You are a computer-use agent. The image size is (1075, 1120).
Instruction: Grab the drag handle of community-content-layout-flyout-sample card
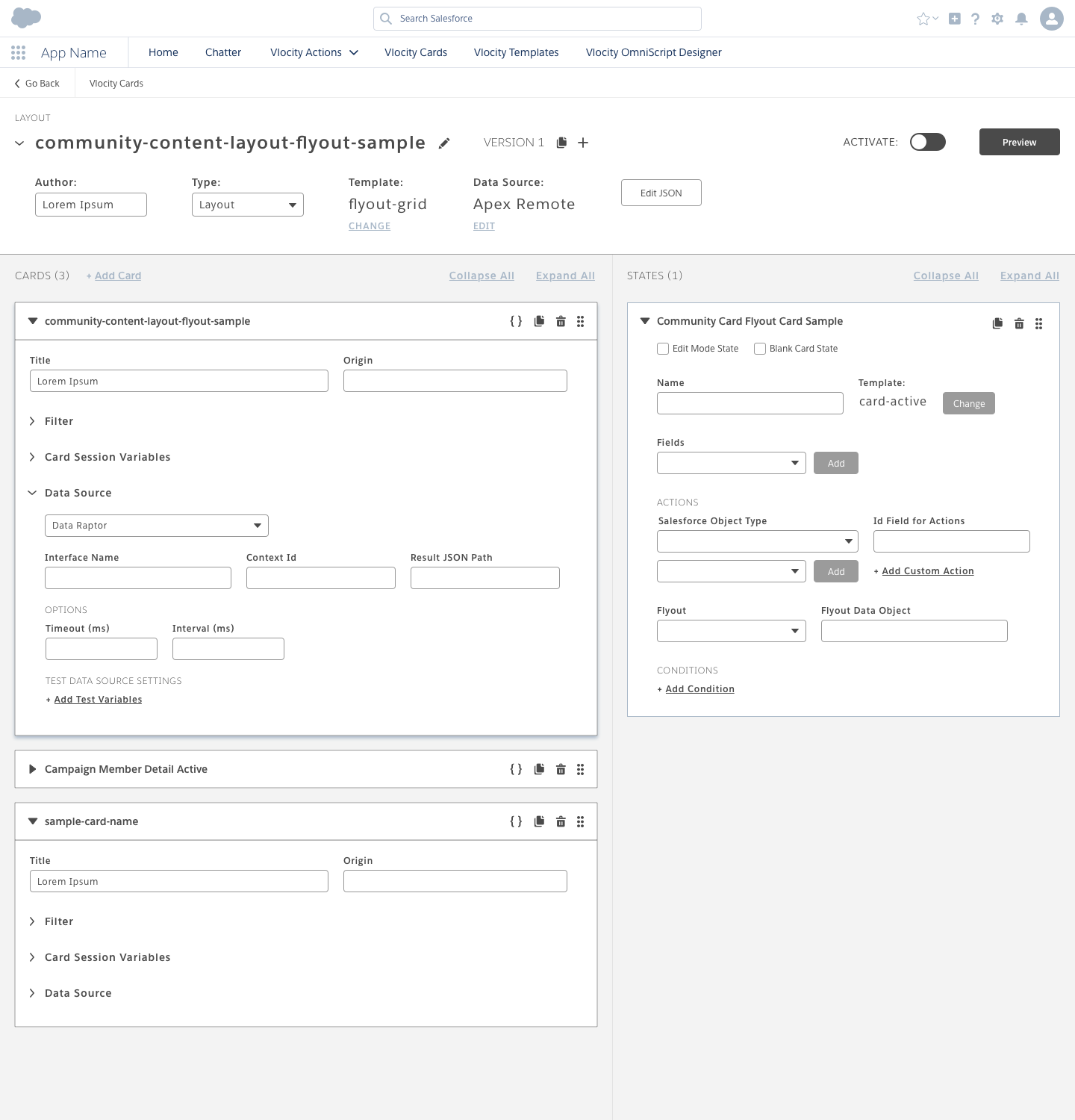580,321
